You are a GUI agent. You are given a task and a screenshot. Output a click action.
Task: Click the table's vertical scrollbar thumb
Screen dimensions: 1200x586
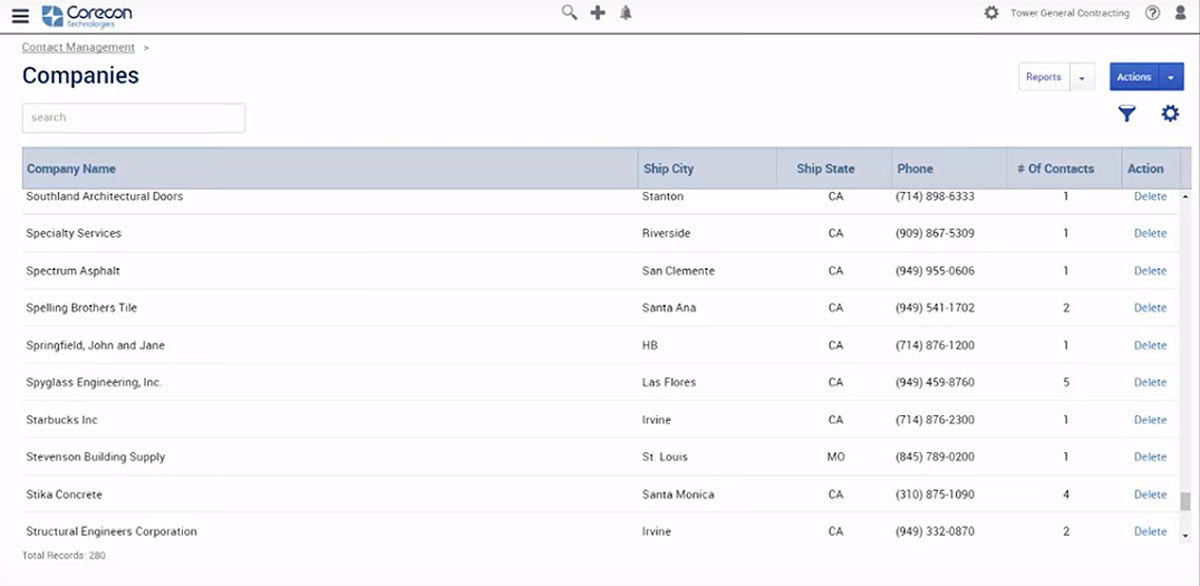1185,501
